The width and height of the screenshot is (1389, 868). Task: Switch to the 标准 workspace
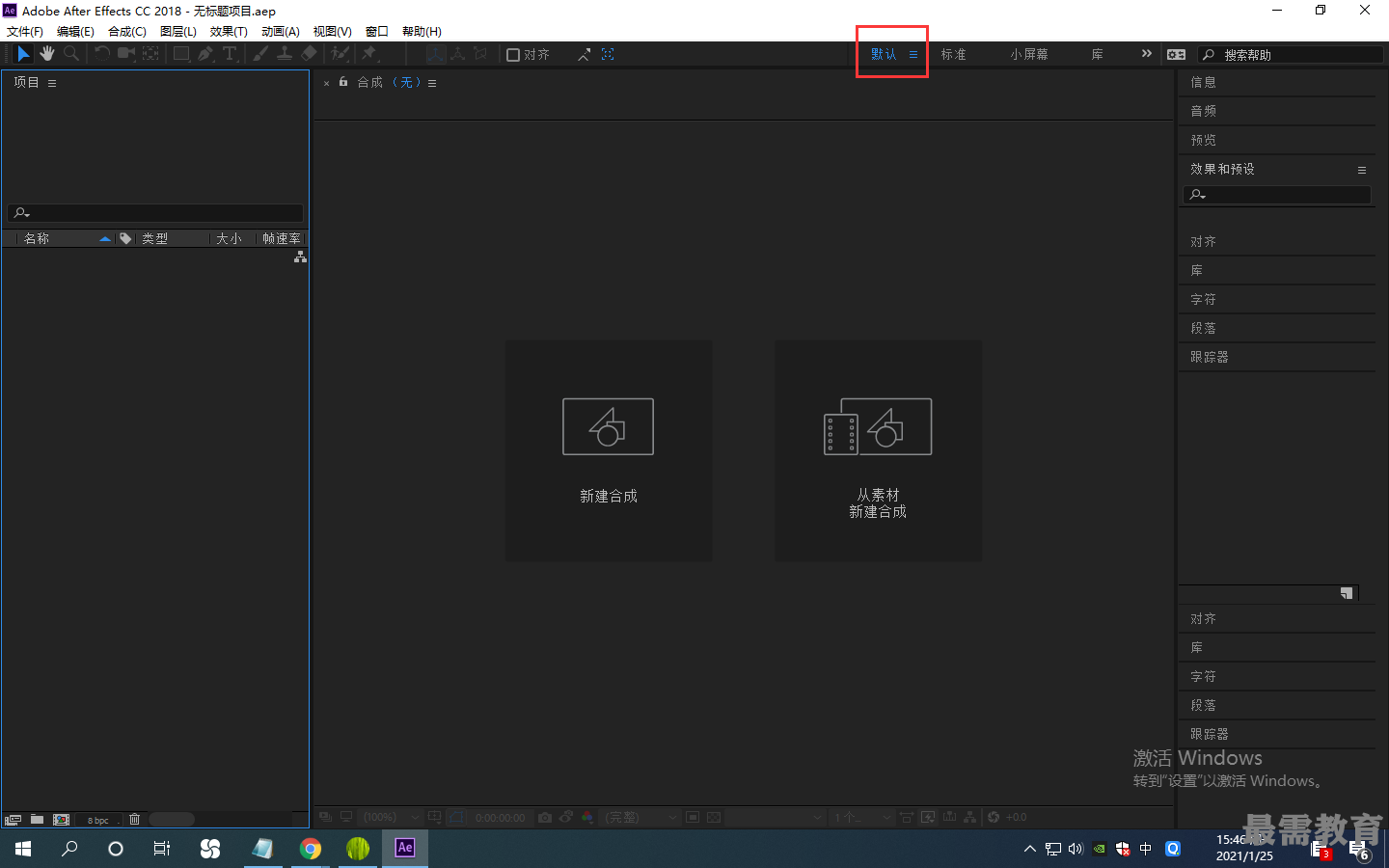pos(954,55)
